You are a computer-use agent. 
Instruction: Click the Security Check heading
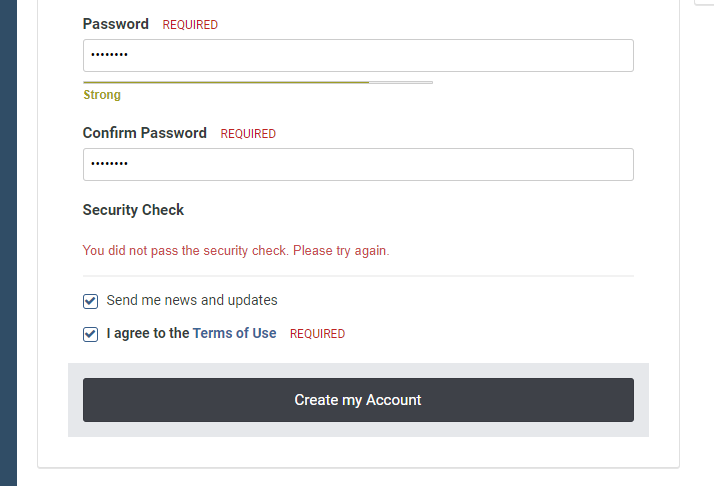134,210
